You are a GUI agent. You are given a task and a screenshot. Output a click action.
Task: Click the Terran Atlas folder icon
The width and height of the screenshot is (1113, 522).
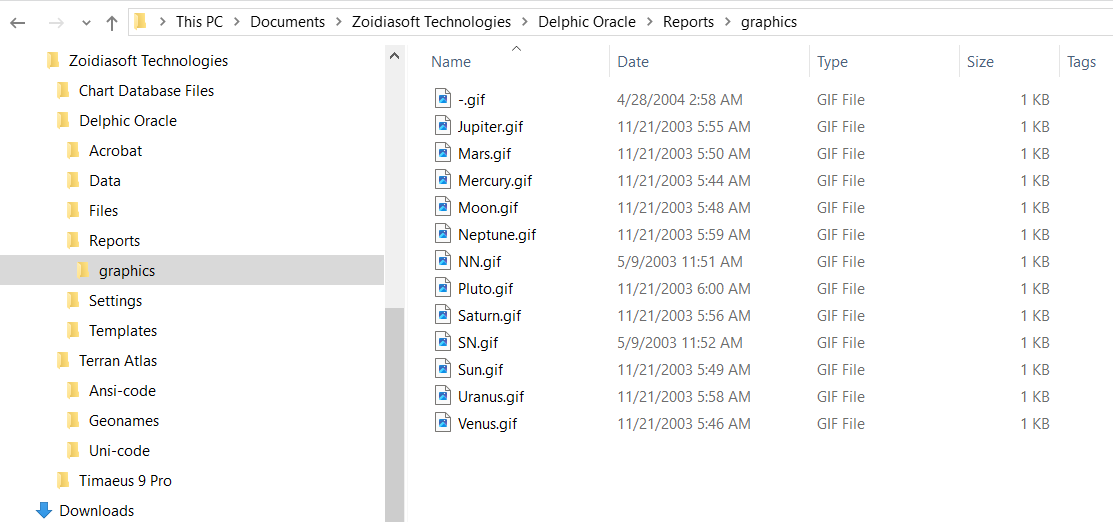coord(63,361)
